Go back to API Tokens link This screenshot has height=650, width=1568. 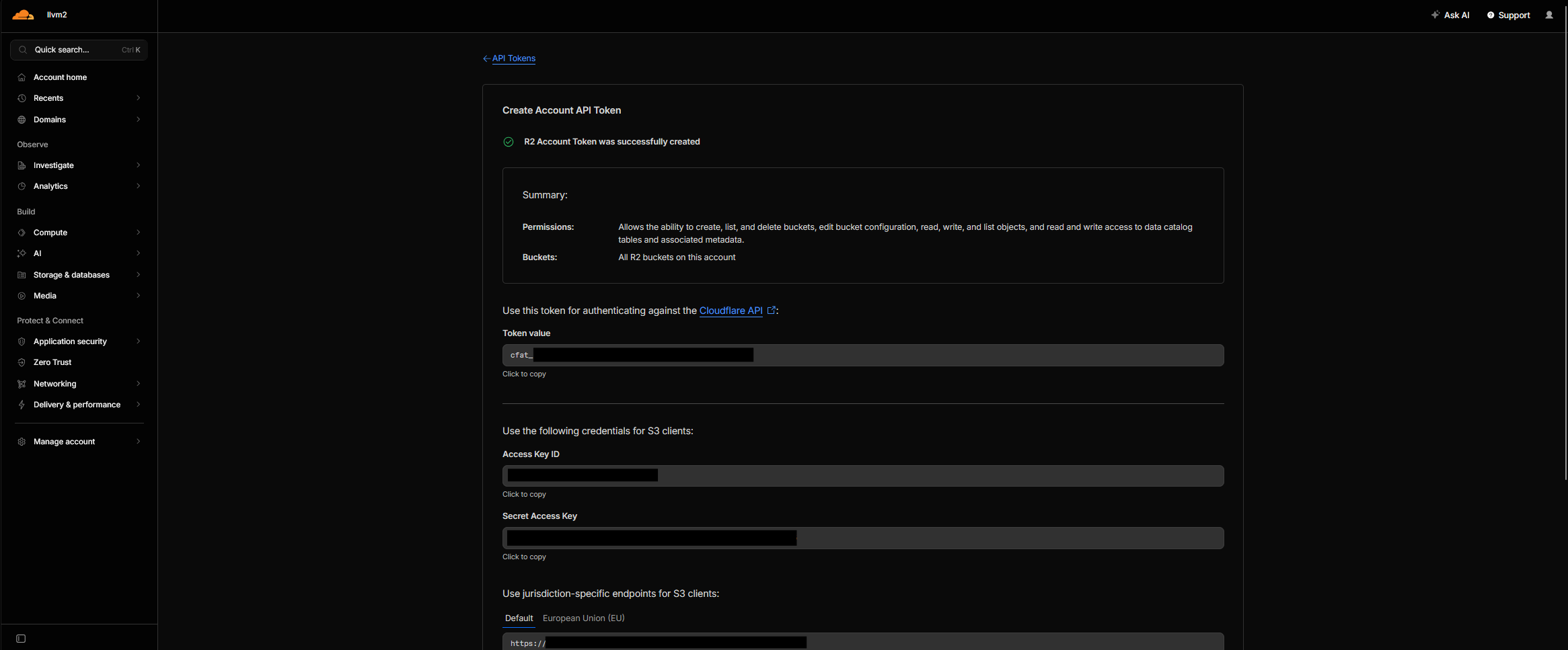[x=513, y=58]
